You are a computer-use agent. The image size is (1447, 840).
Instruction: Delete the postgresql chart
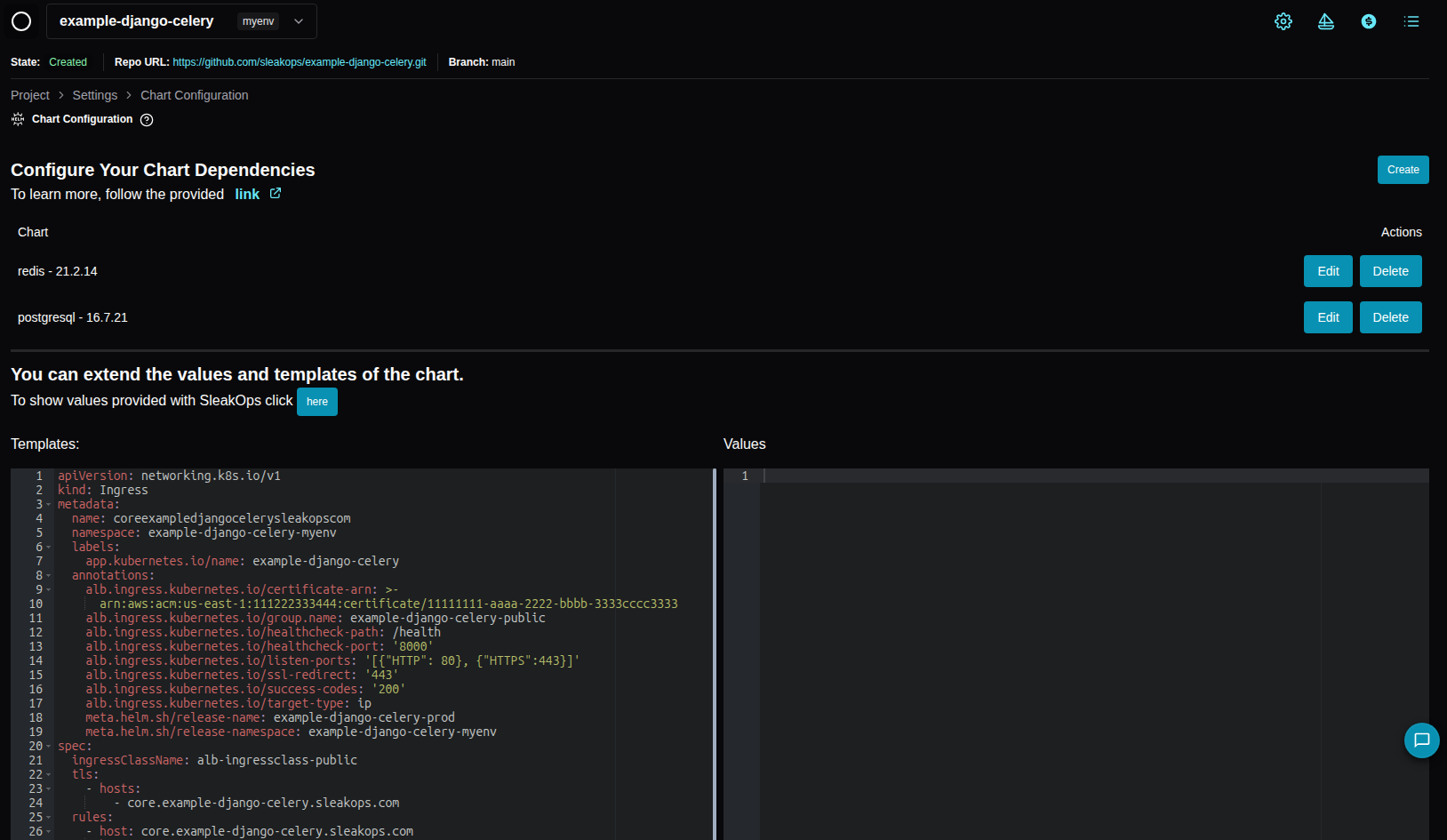1391,317
